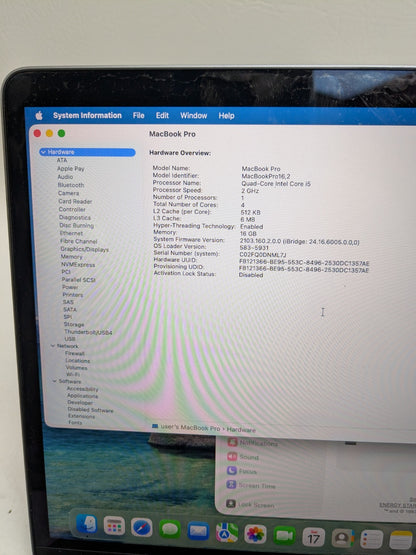Select Focus in System Settings sidebar

click(242, 471)
